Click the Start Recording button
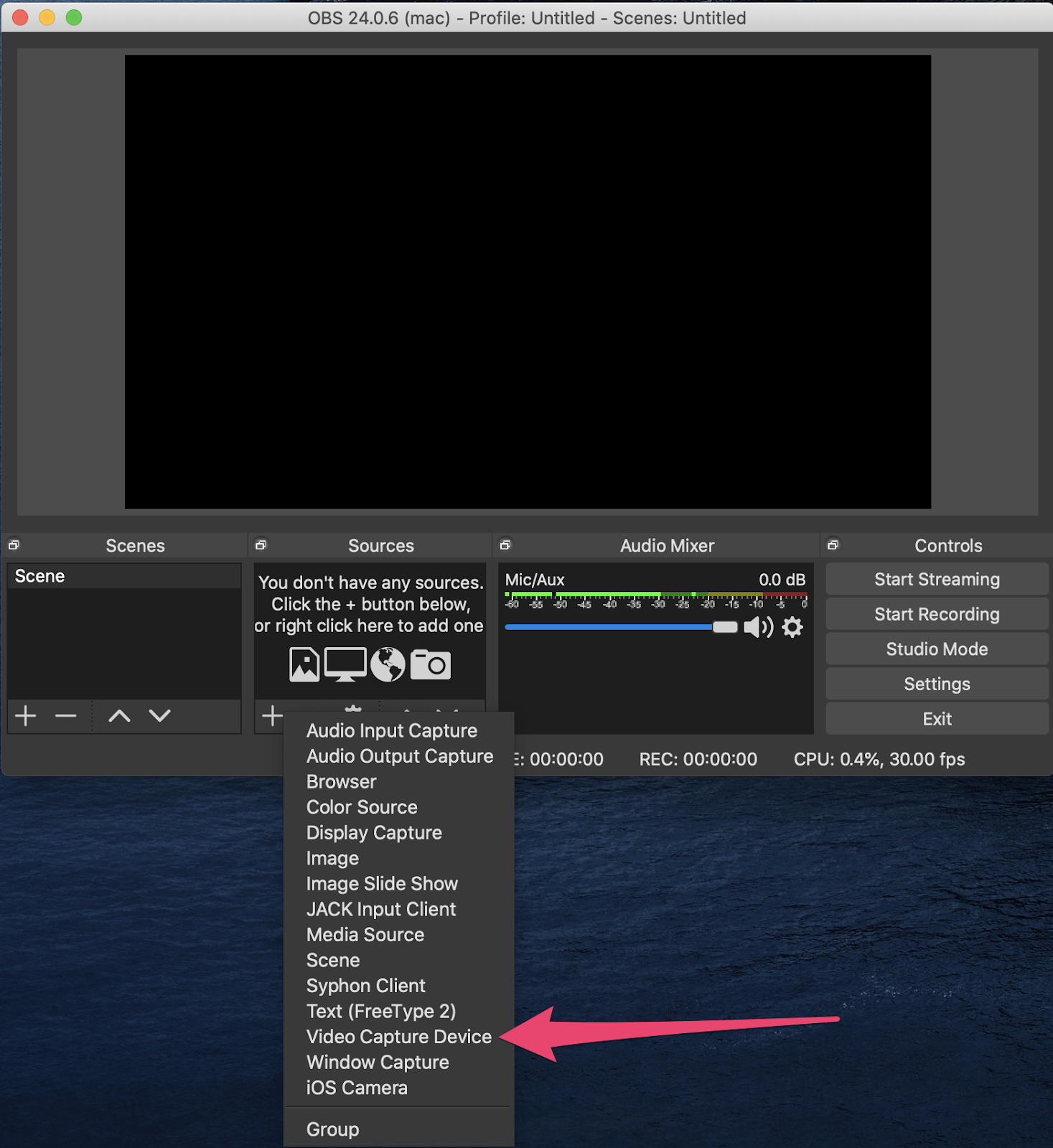Image resolution: width=1053 pixels, height=1148 pixels. [937, 614]
